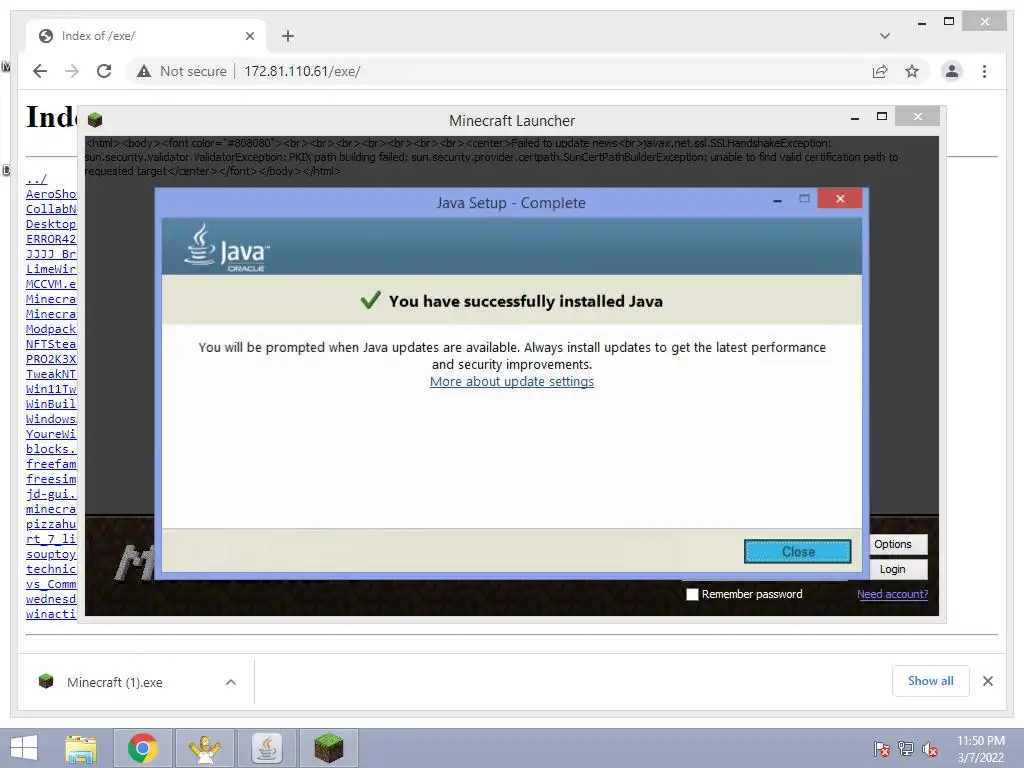1024x768 pixels.
Task: Open the AeroSho file link
Action: tap(51, 194)
